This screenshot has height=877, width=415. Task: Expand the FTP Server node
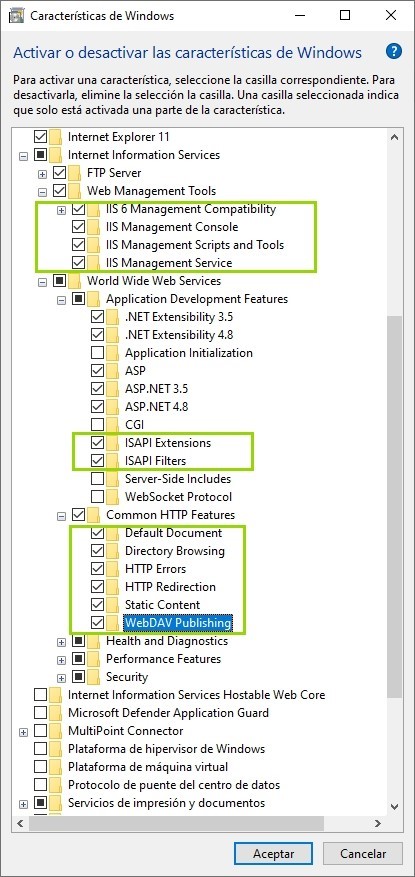point(43,173)
